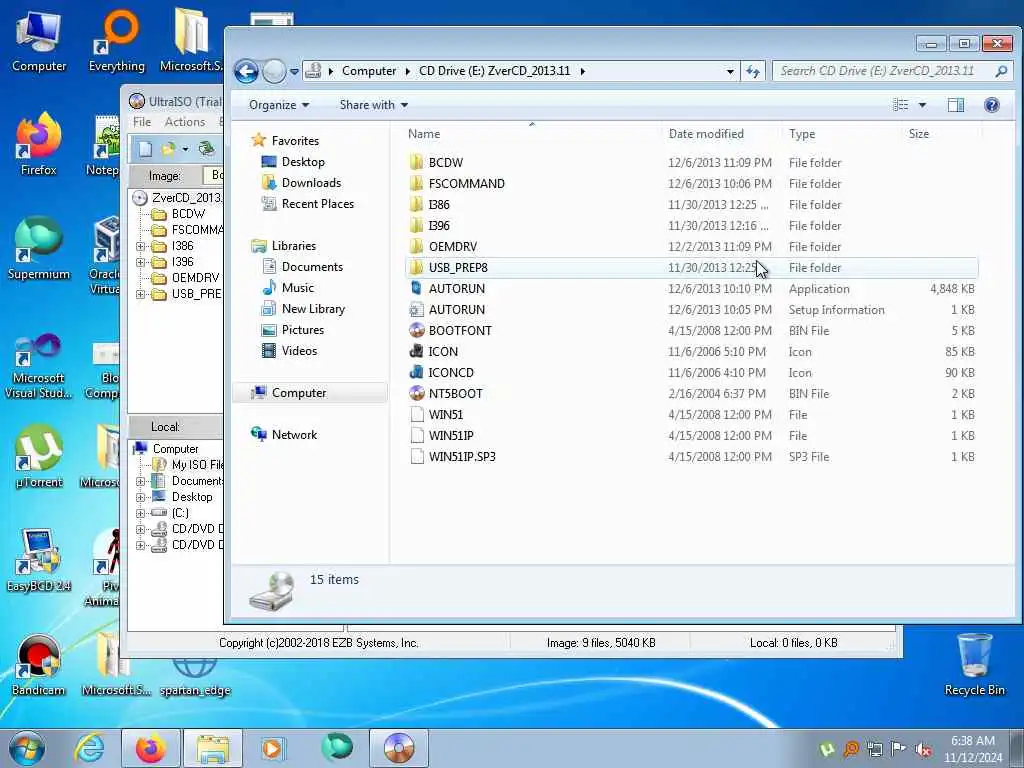The image size is (1024, 768).
Task: Expand USB_PRE node in UltraISO image tree
Action: coord(140,295)
